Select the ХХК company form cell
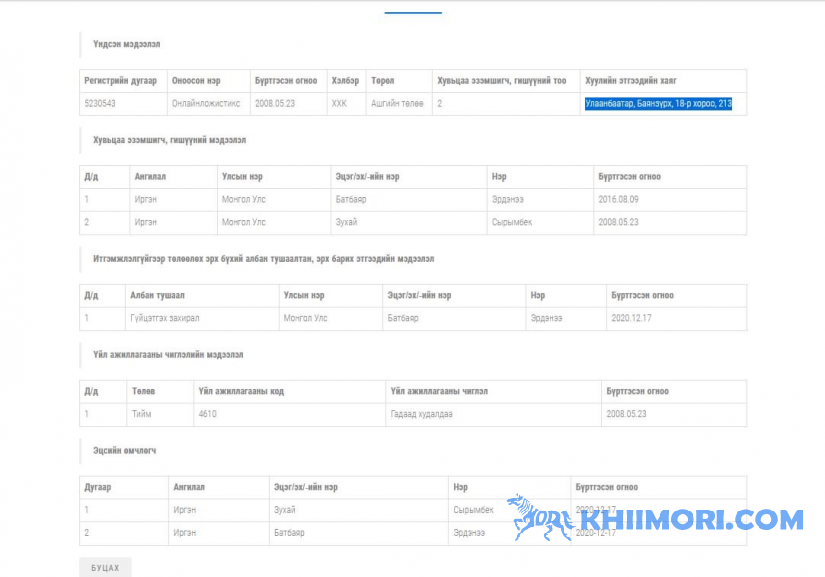Image resolution: width=825 pixels, height=577 pixels. tap(339, 103)
